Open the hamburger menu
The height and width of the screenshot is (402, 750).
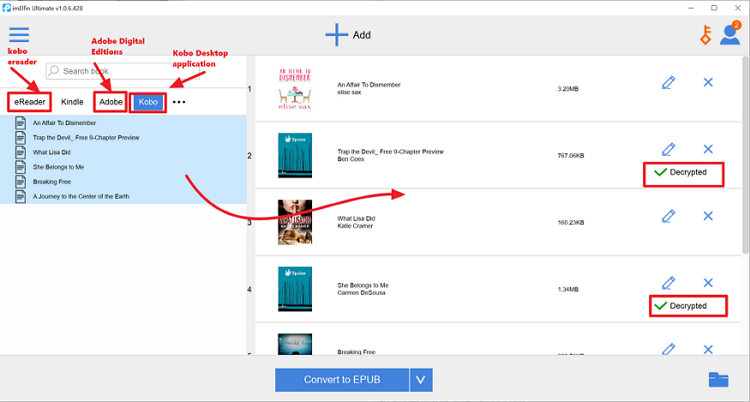(19, 35)
